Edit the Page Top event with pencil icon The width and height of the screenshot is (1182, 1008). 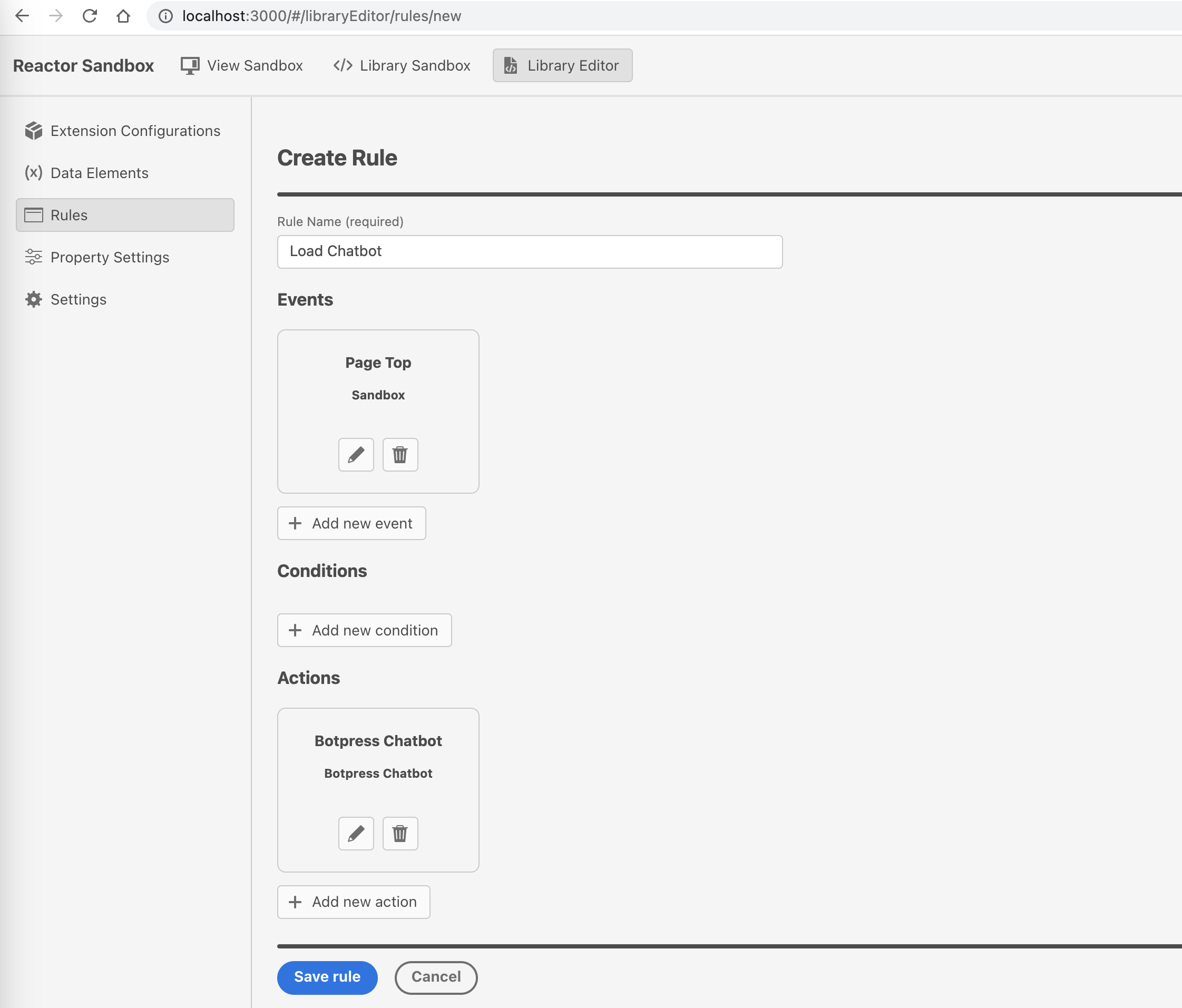(x=355, y=455)
